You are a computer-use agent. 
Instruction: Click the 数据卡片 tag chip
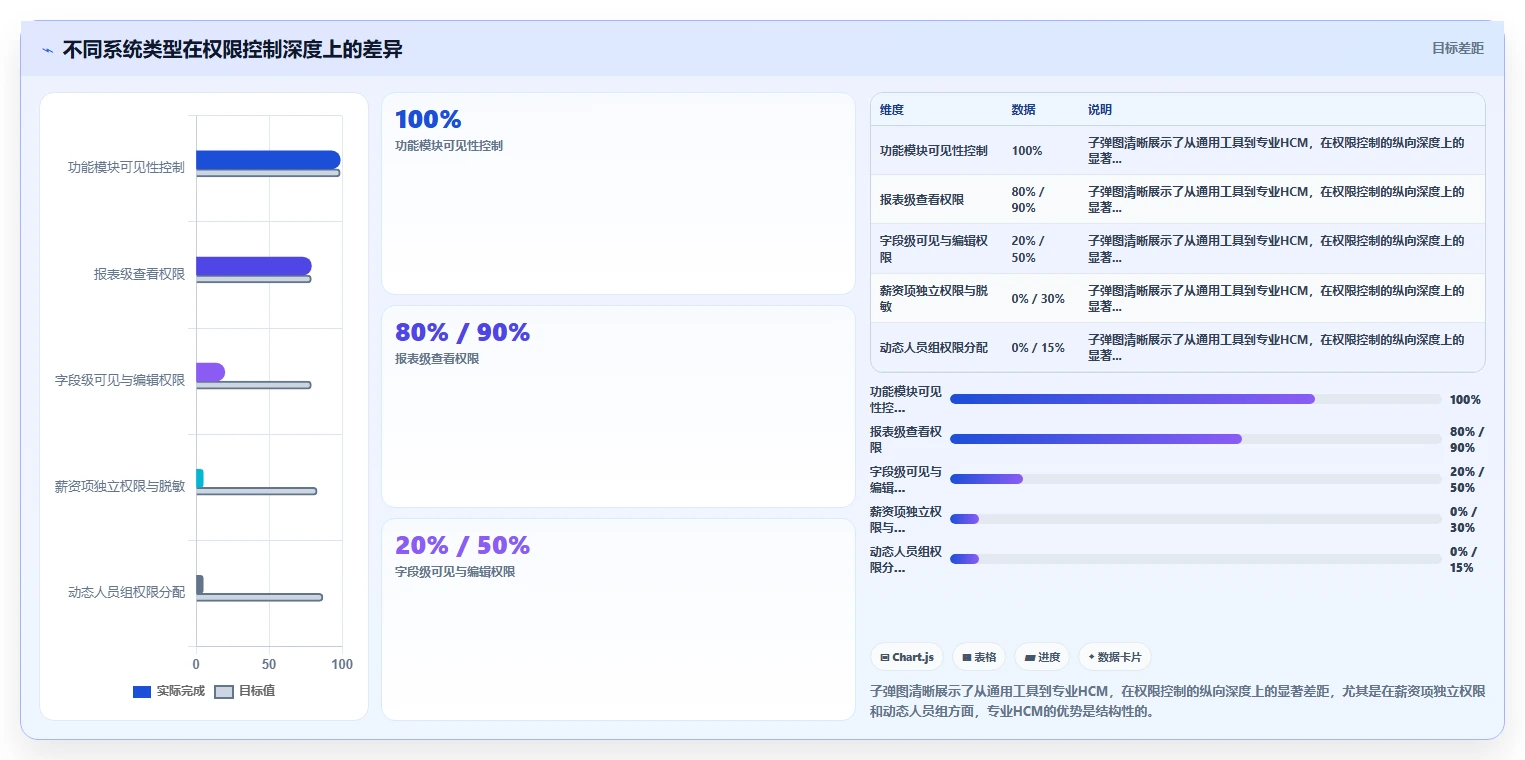coord(1115,657)
